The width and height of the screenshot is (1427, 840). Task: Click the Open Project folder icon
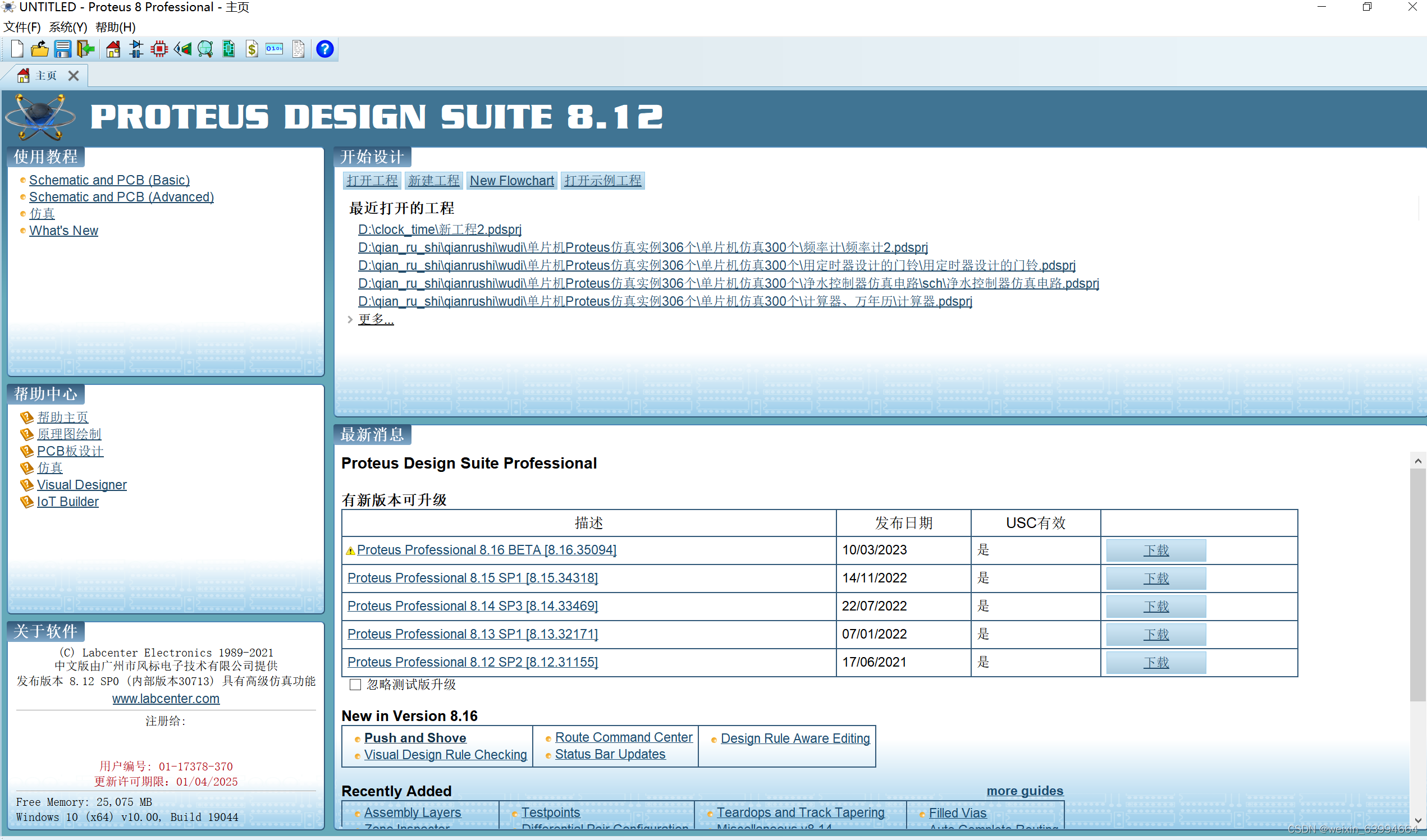coord(39,49)
